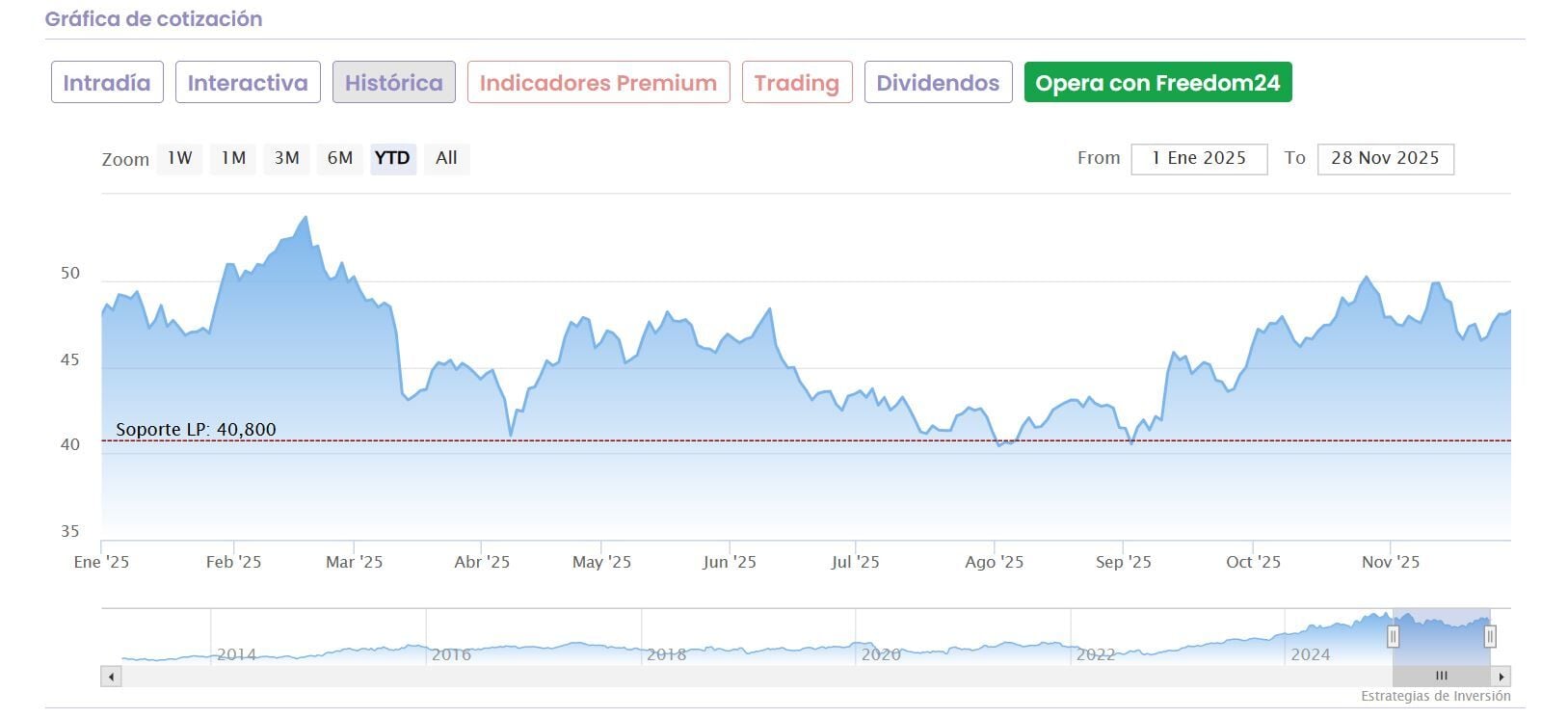
Task: Click the Opera con Freedom24 button
Action: (1157, 83)
